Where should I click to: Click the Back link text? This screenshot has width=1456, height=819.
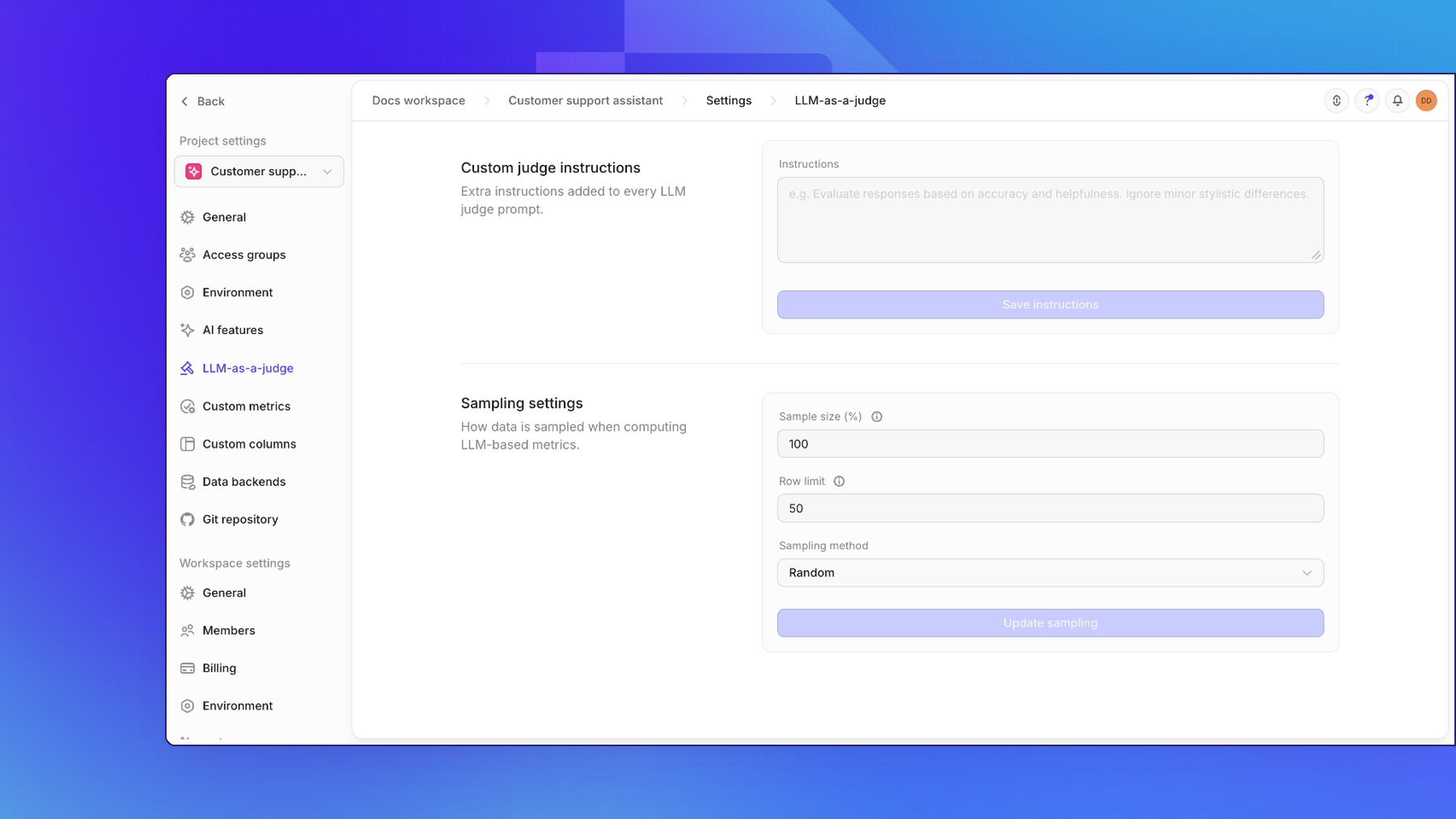[211, 101]
